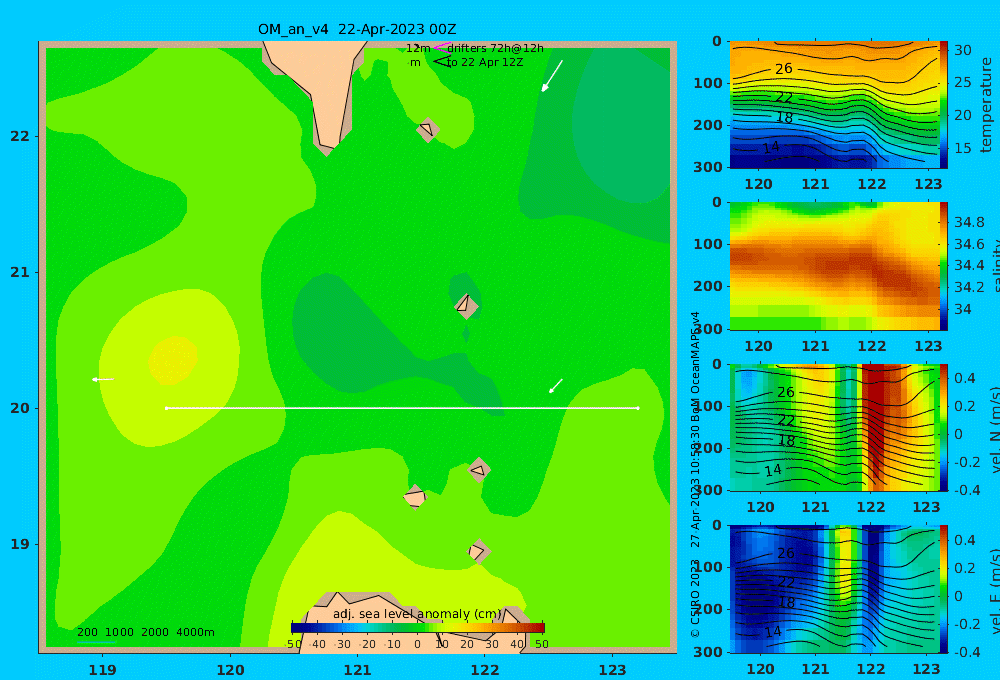Click the vel. E colorbar
Viewport: 1000px width, 680px height.
point(943,589)
